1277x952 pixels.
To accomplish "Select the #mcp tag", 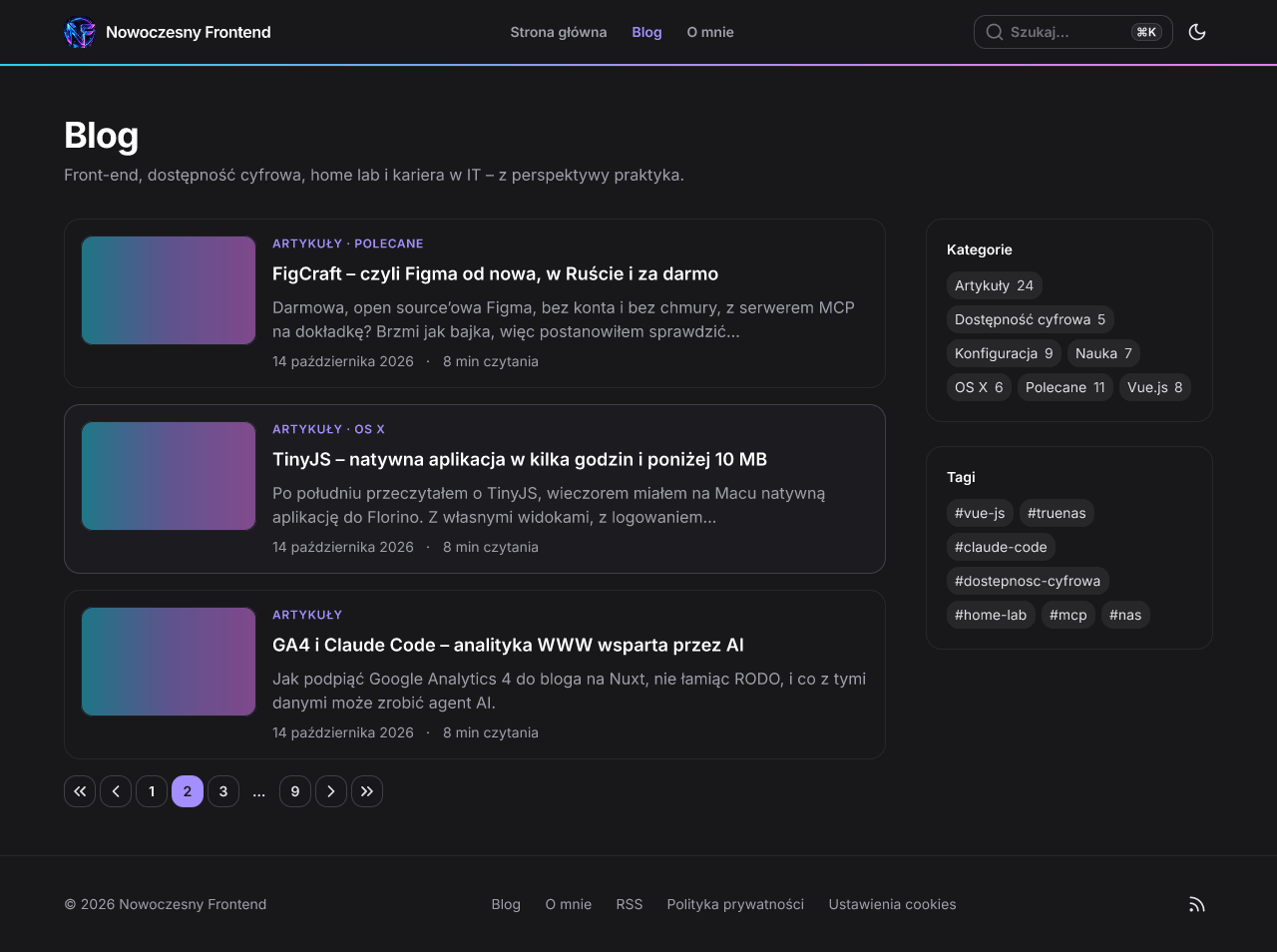I will [x=1068, y=615].
